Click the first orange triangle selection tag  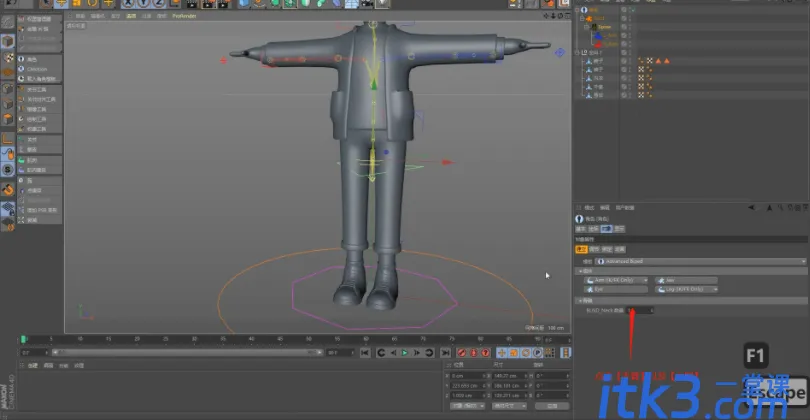(x=658, y=61)
